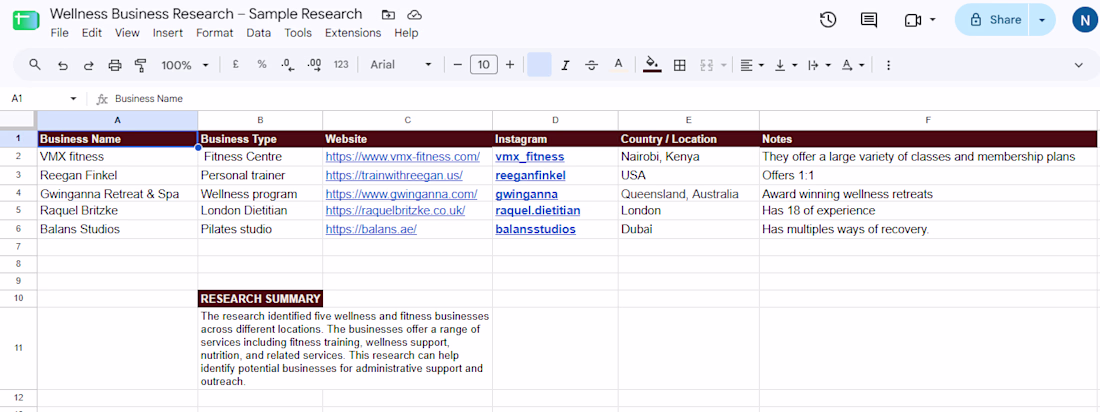
Task: Click the font size input box
Action: coord(483,65)
